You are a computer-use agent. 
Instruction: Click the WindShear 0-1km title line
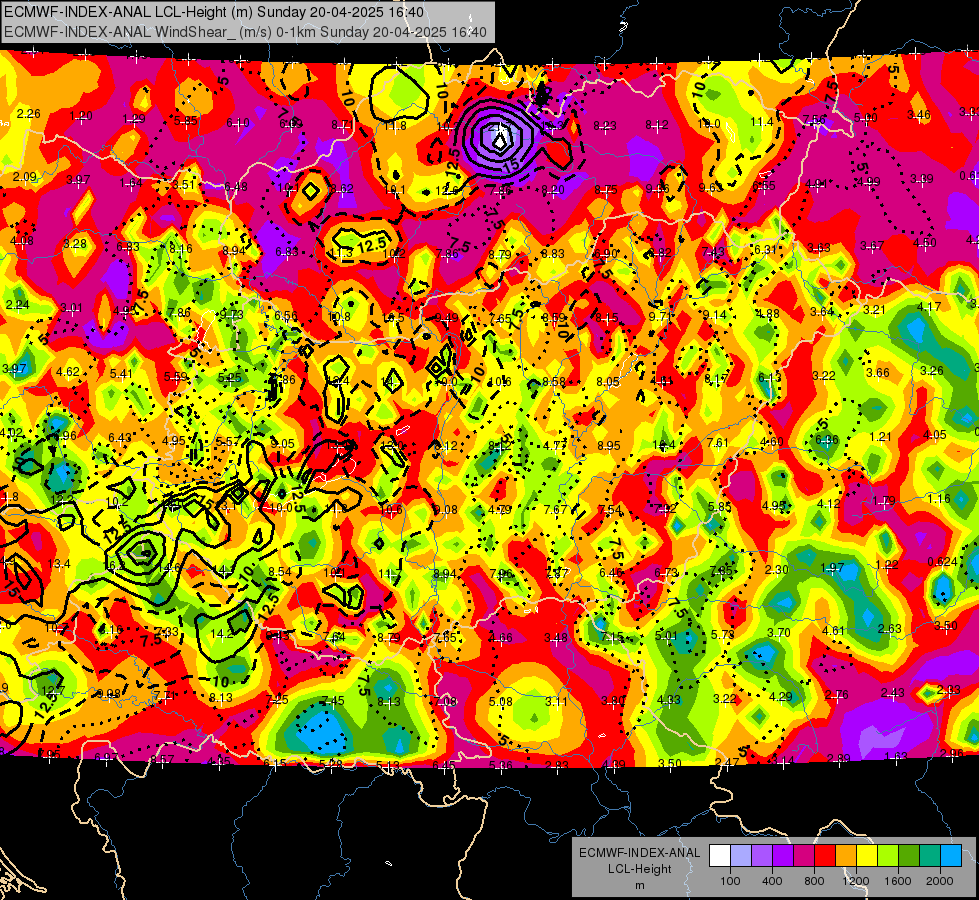click(x=245, y=32)
